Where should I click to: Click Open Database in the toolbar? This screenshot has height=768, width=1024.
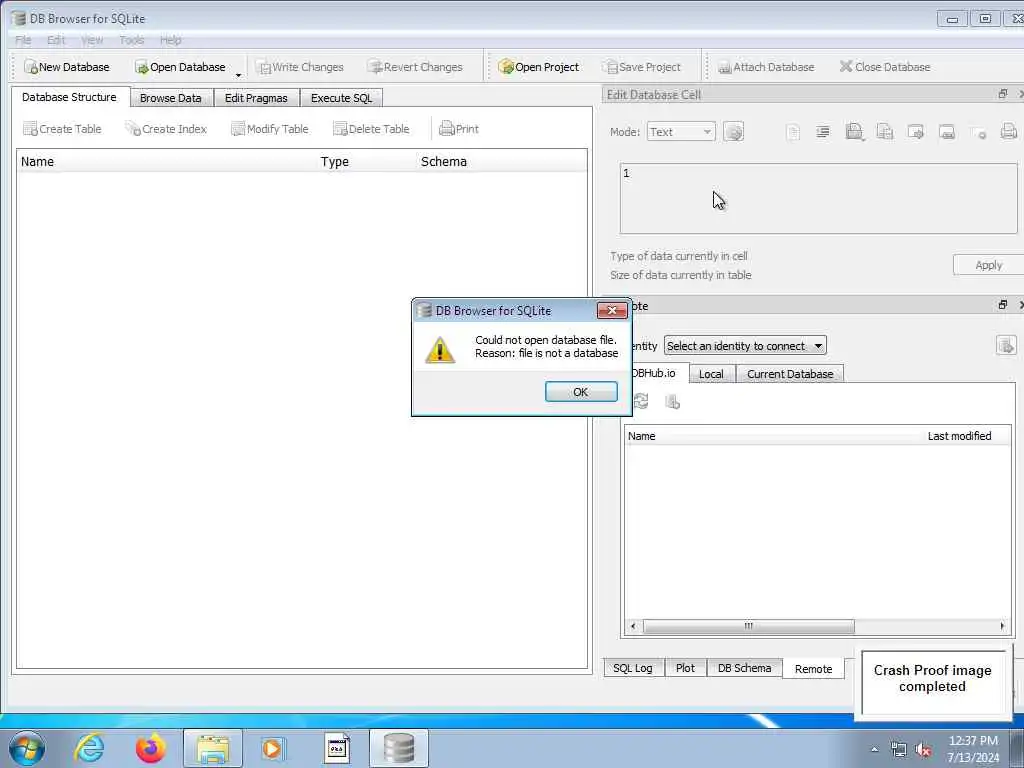tap(180, 67)
